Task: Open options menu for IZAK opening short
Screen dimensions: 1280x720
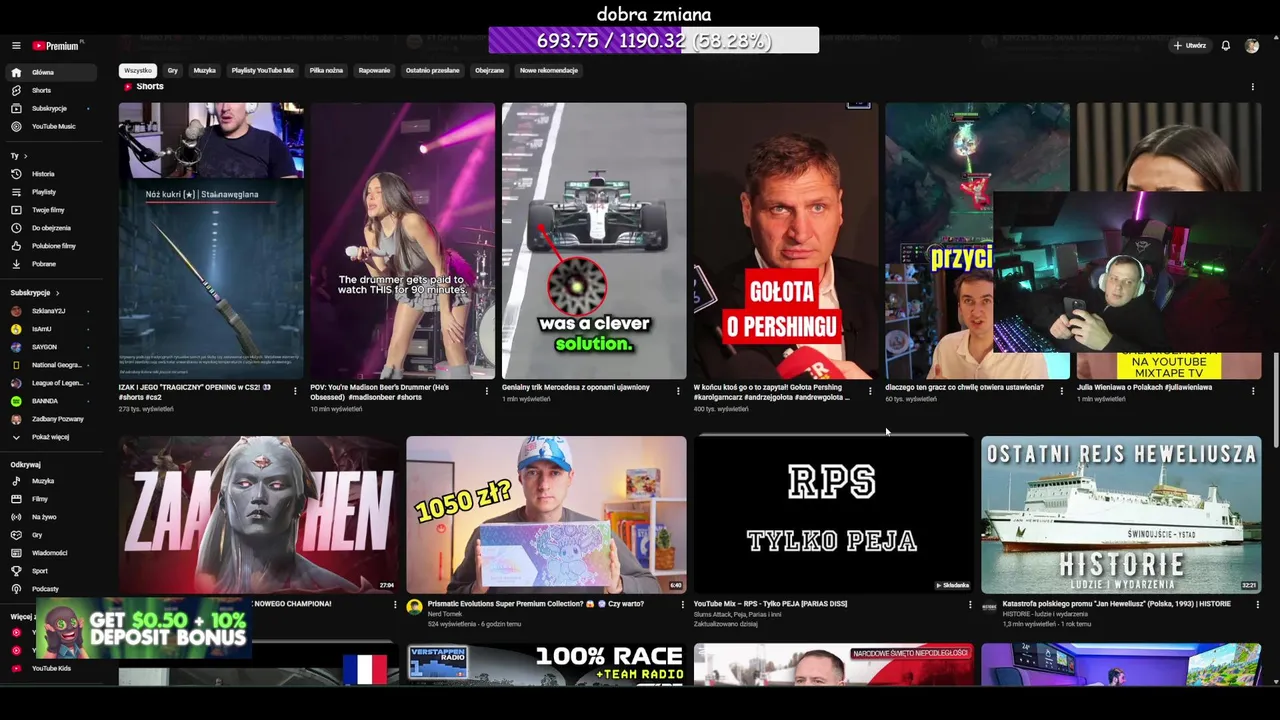Action: pos(295,391)
